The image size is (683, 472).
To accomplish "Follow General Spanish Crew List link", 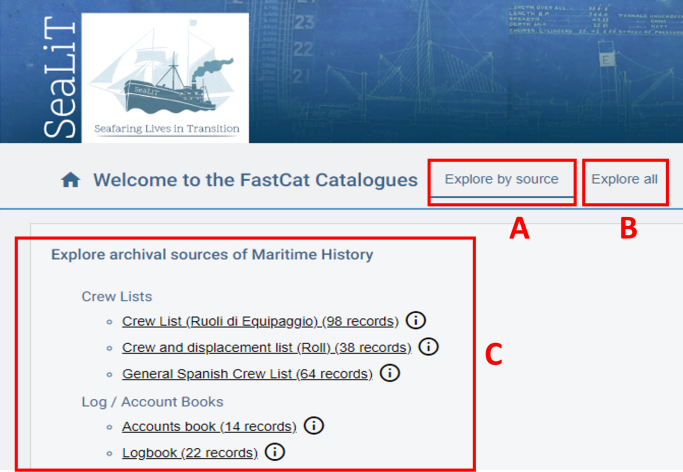I will point(247,374).
